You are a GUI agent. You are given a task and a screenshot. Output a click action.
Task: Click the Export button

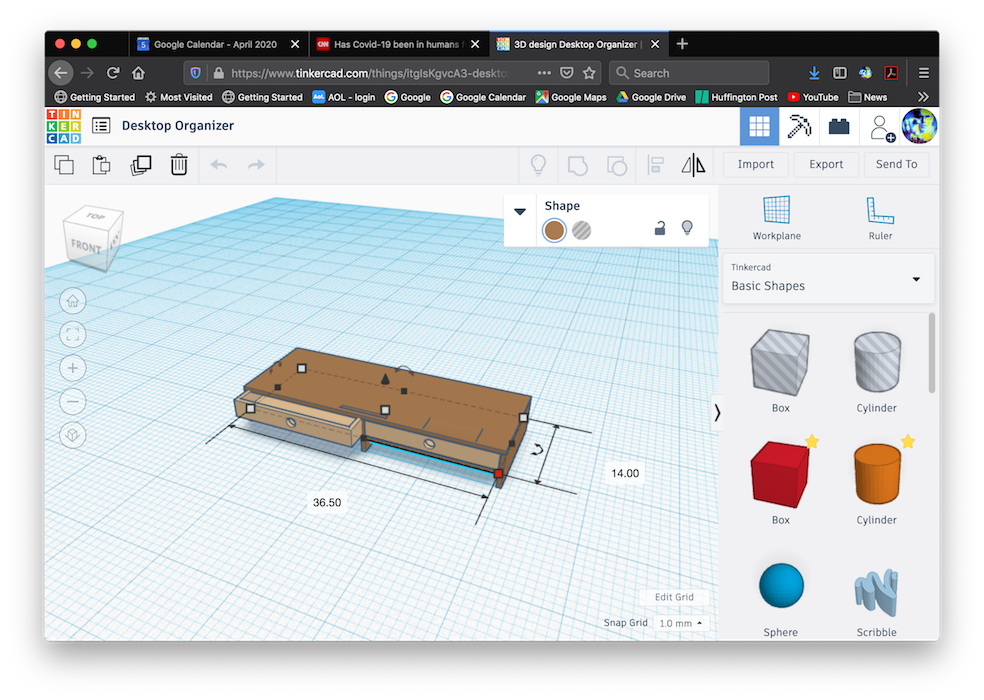[x=826, y=164]
